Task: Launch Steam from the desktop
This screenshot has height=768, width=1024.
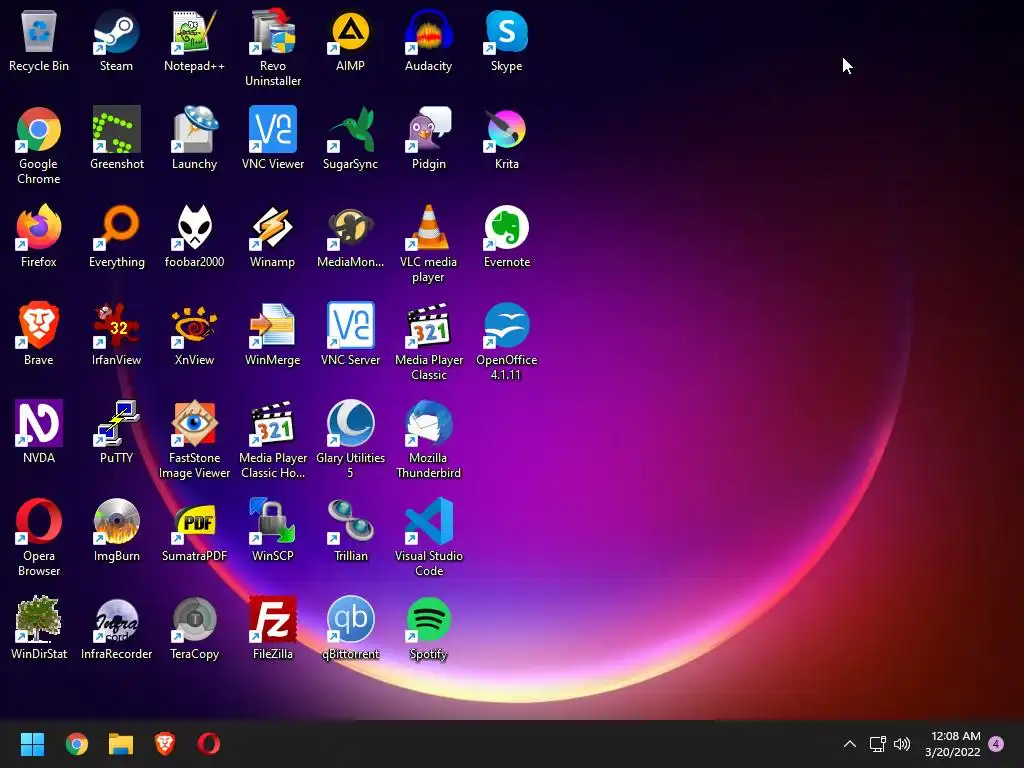Action: click(116, 32)
